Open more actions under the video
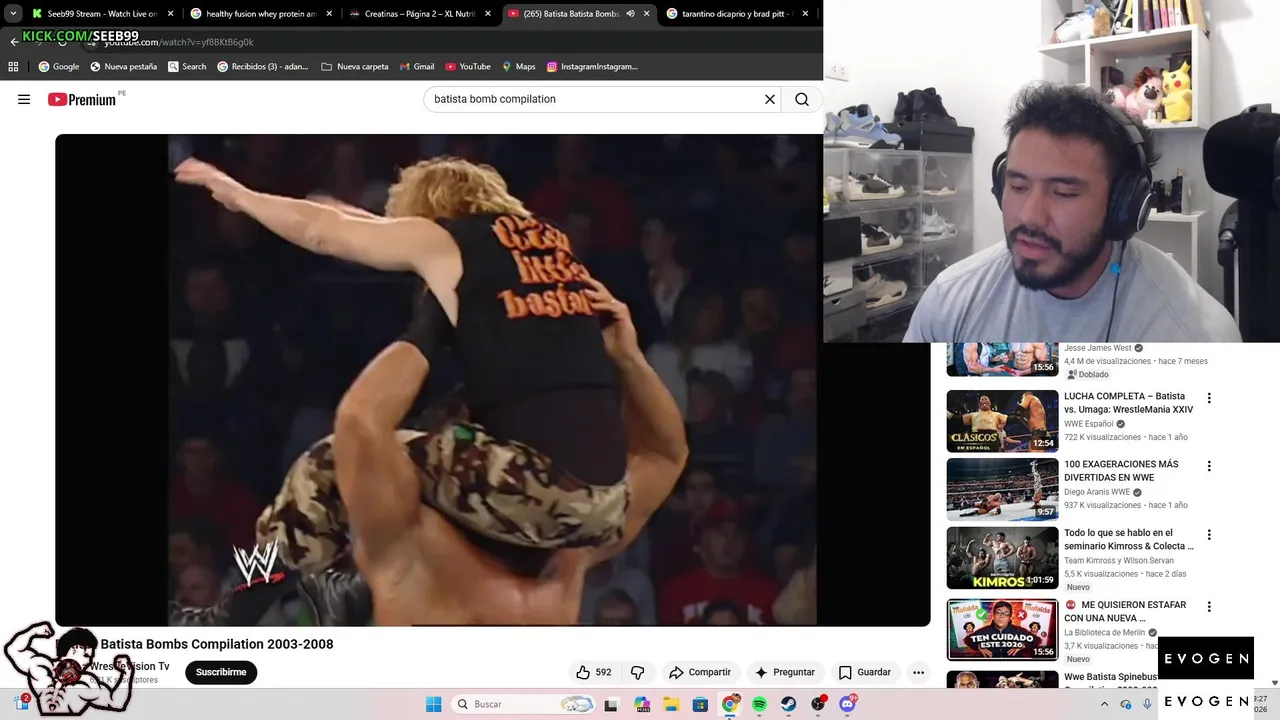The image size is (1280, 720). click(918, 672)
